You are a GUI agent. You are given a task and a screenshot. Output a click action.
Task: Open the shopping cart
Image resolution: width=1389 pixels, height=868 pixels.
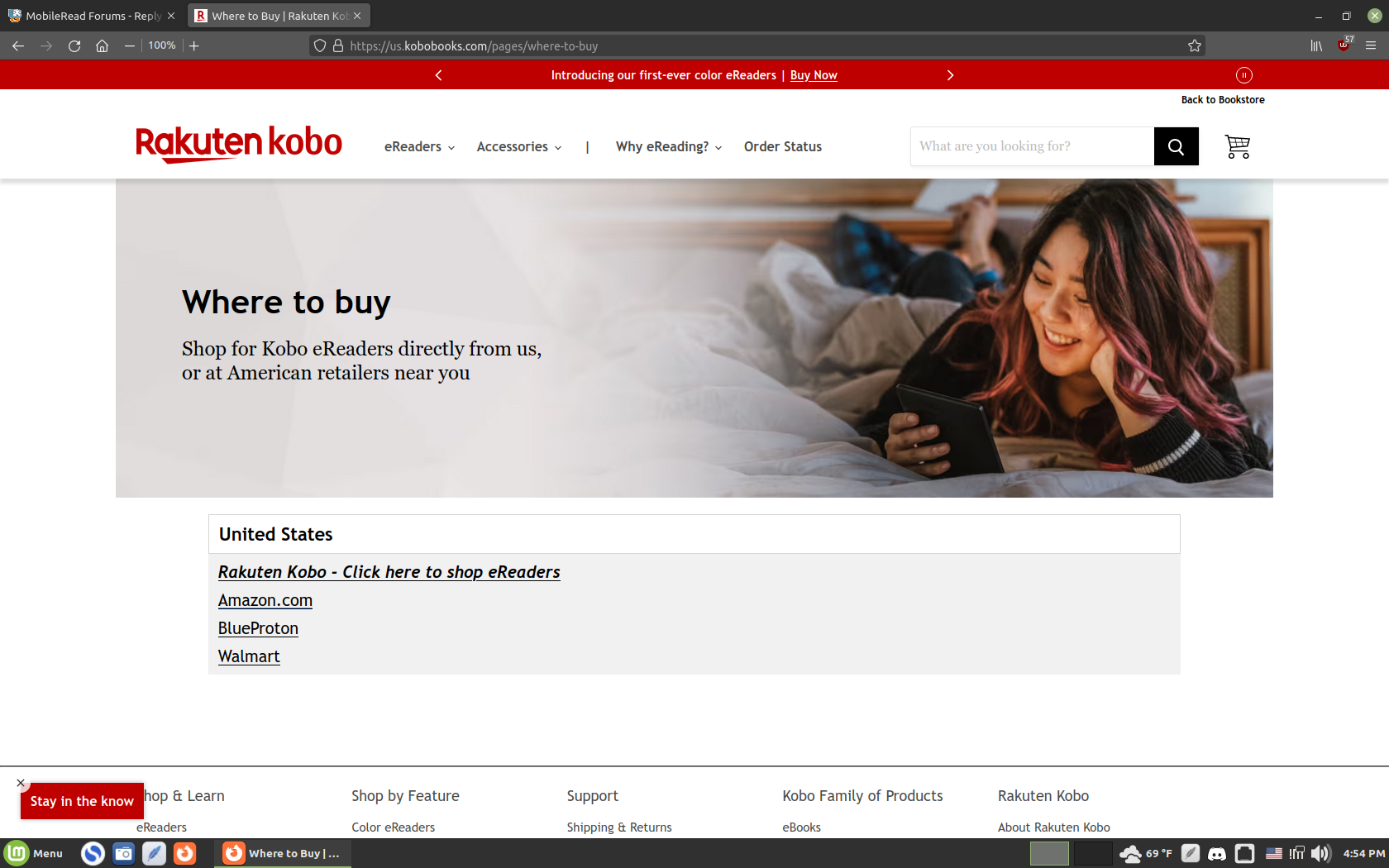1237,146
